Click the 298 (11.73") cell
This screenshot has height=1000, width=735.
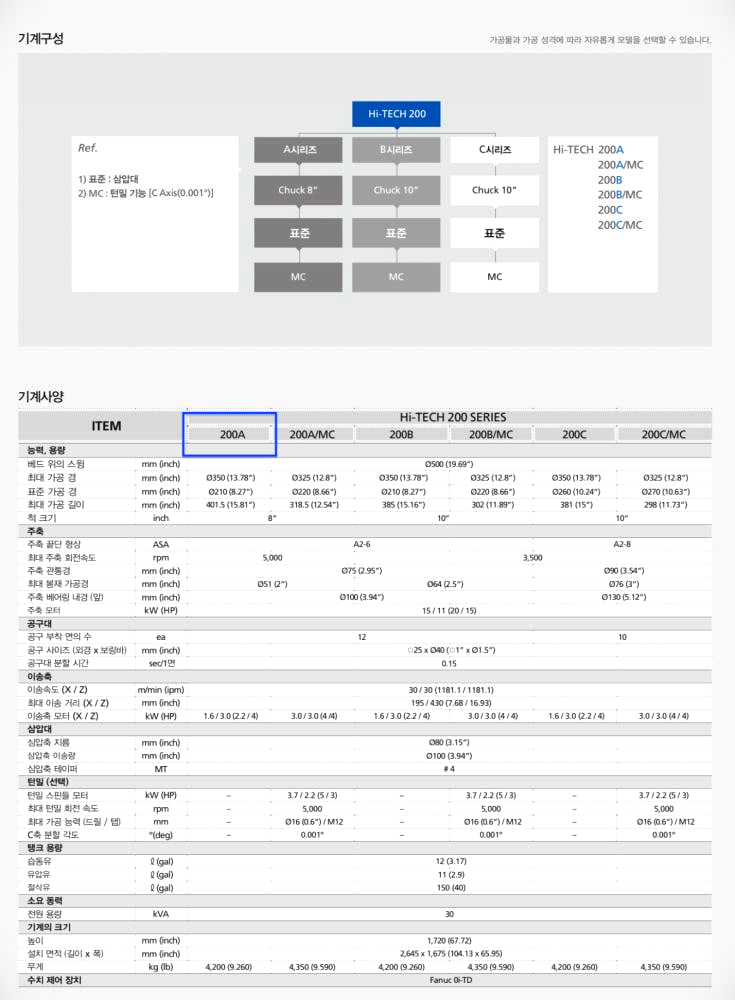coord(665,505)
